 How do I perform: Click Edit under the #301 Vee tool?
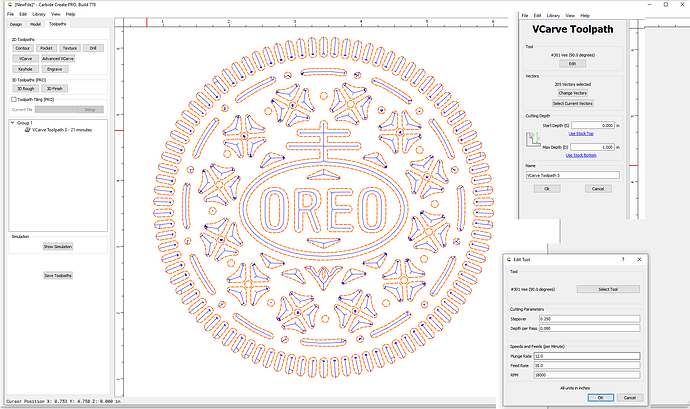(x=573, y=64)
